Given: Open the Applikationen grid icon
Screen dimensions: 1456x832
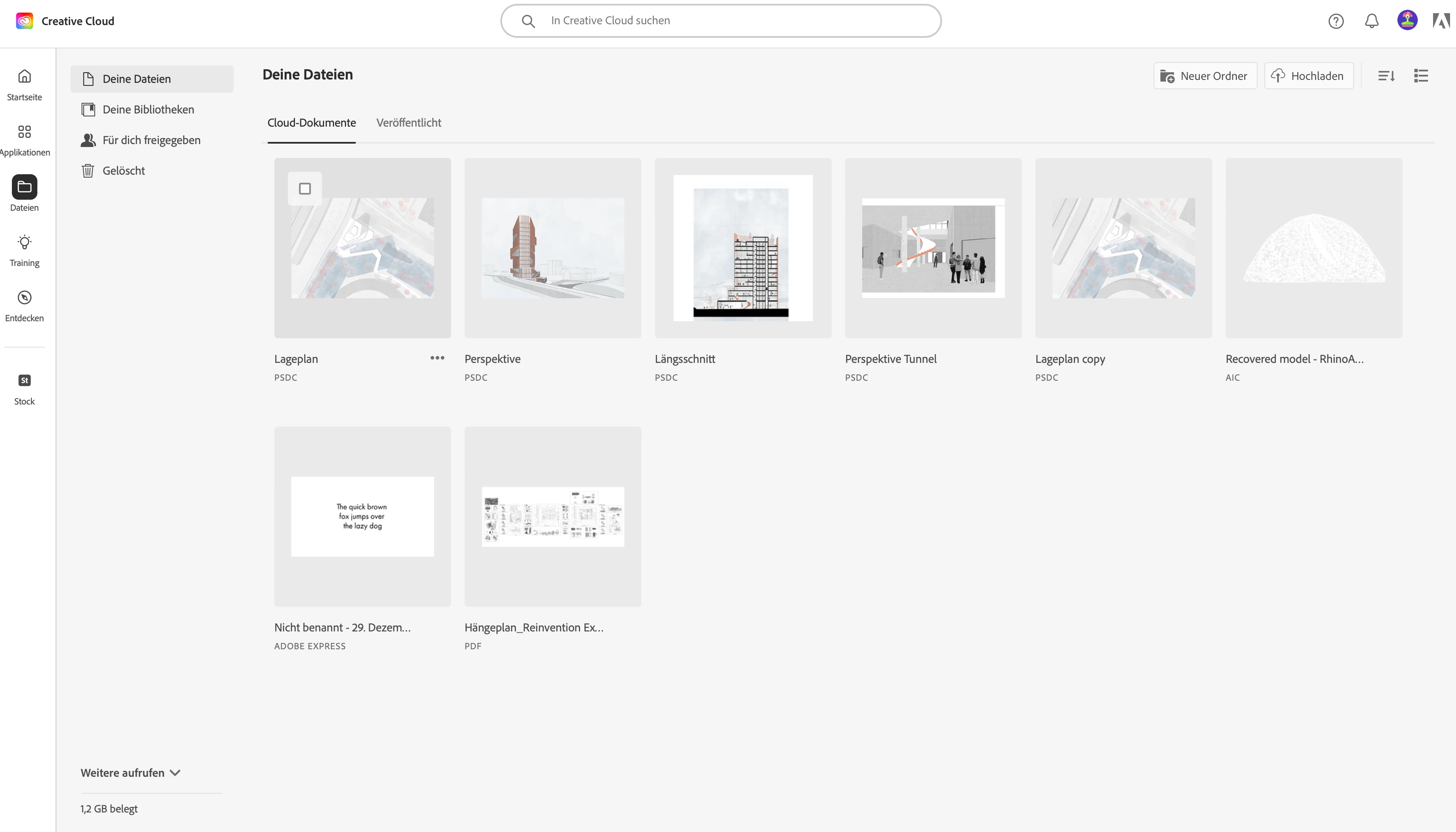Looking at the screenshot, I should point(24,132).
